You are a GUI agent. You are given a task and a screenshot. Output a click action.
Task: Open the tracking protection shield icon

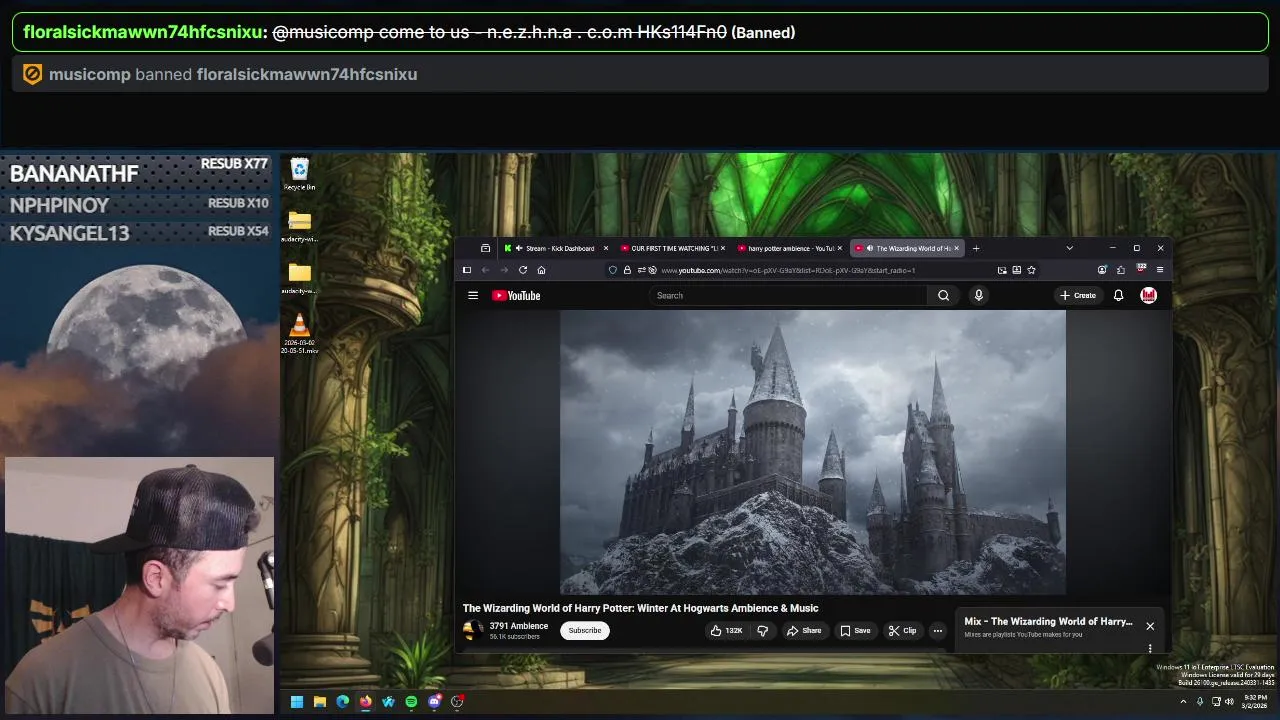pyautogui.click(x=613, y=270)
